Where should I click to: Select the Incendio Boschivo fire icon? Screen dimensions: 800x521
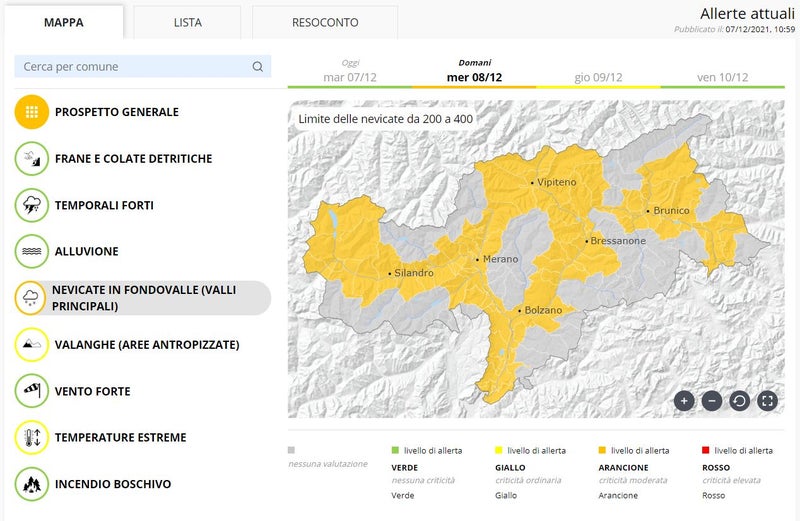(32, 484)
